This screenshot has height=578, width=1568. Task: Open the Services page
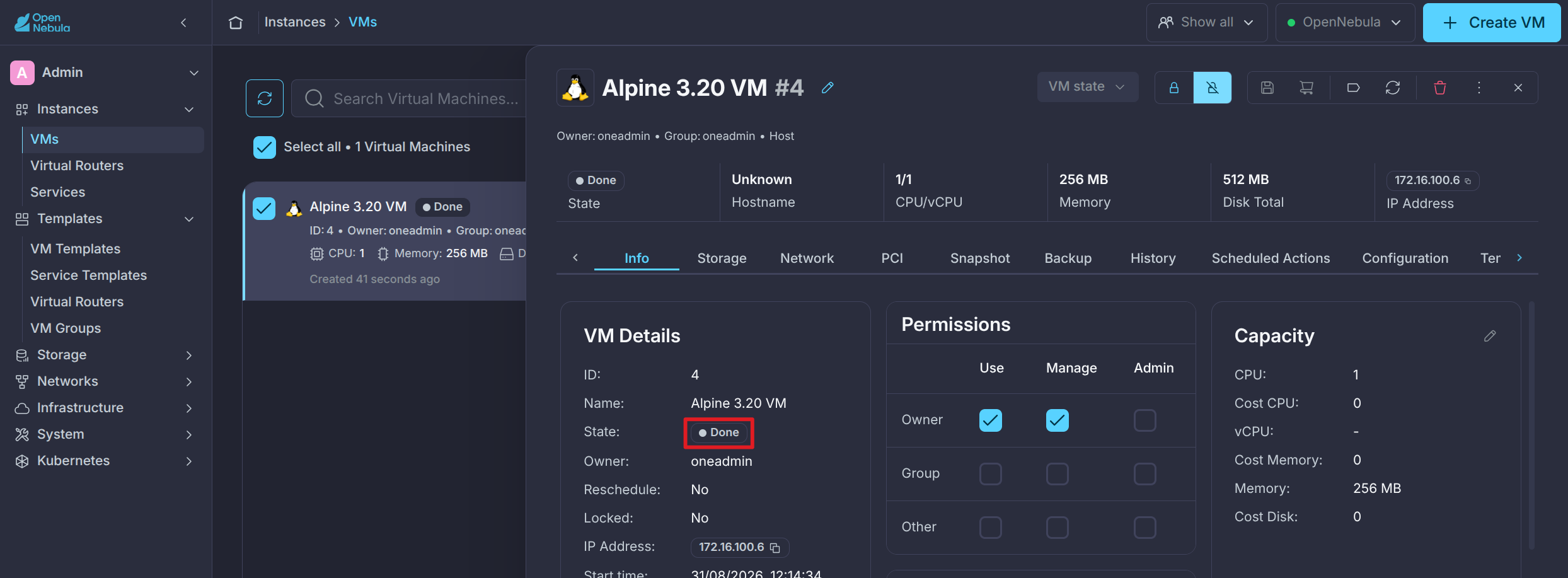57,192
